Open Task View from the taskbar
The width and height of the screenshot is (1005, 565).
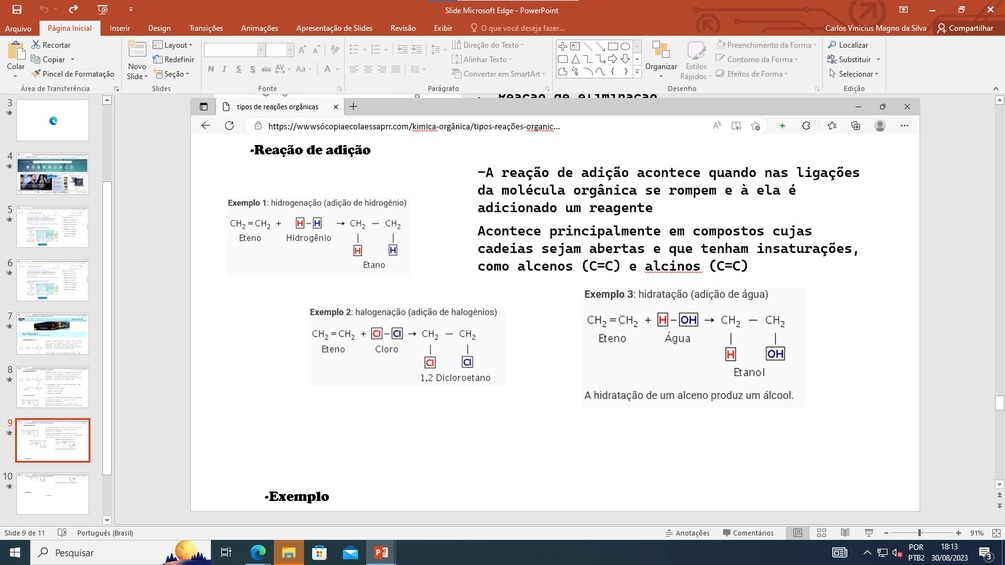[226, 552]
